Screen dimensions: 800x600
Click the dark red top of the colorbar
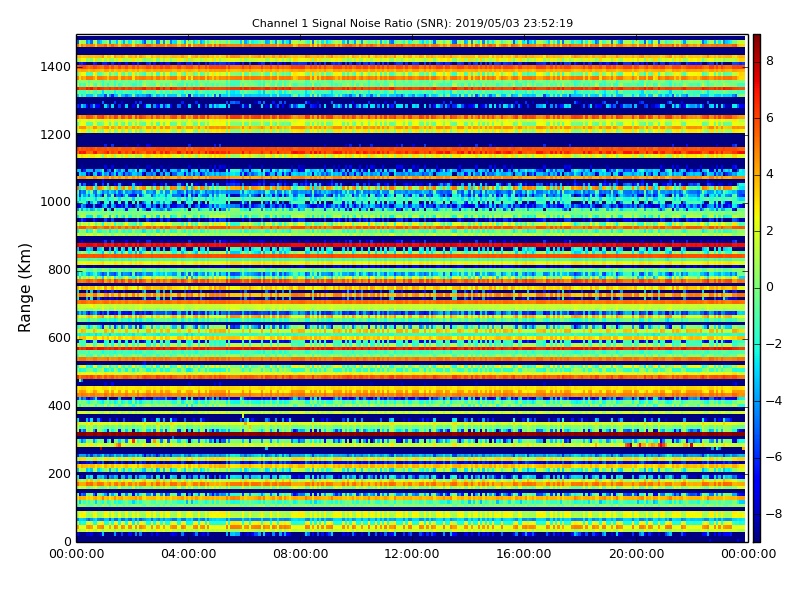(757, 41)
